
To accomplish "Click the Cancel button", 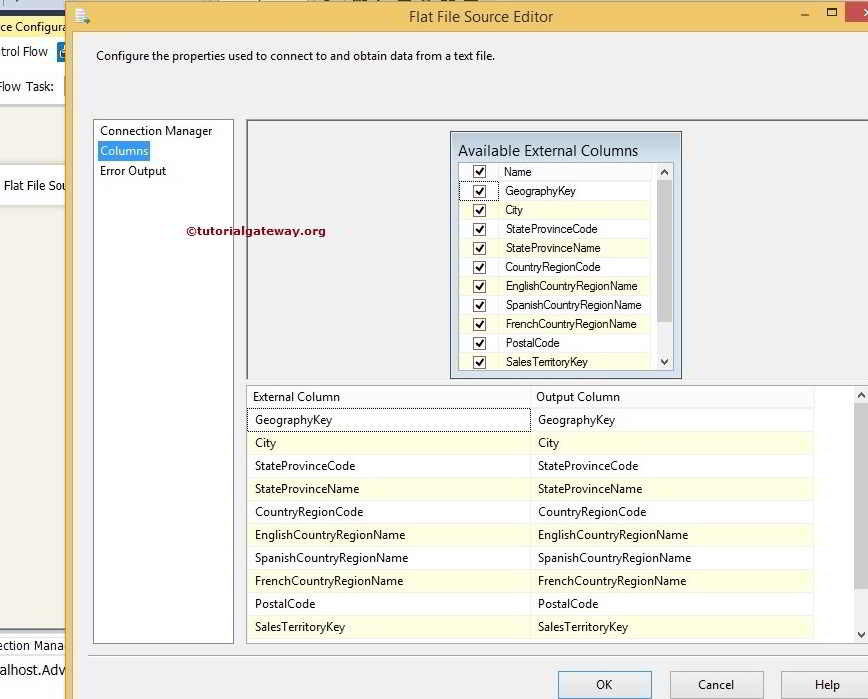I will [716, 685].
